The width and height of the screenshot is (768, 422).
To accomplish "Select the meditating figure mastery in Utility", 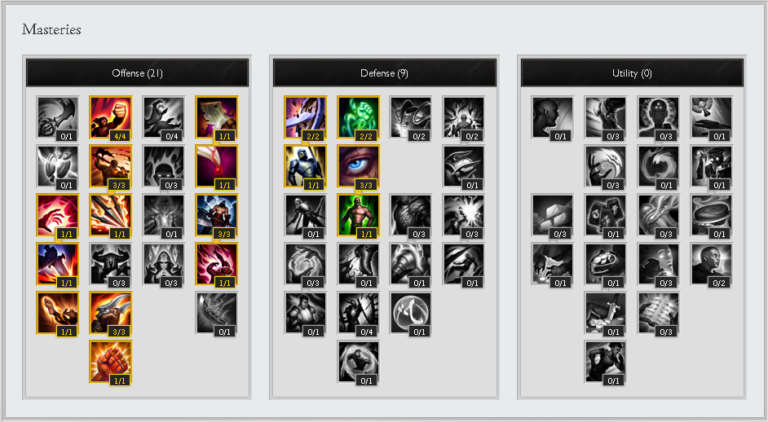I will pos(658,117).
